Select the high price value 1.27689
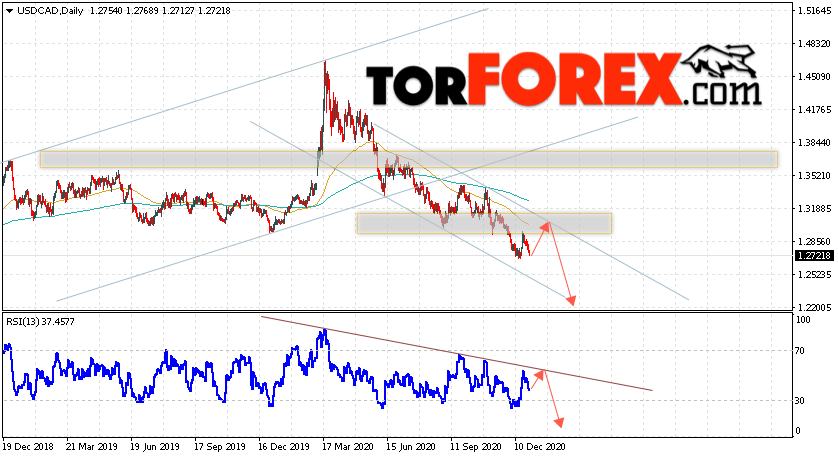 coord(142,11)
